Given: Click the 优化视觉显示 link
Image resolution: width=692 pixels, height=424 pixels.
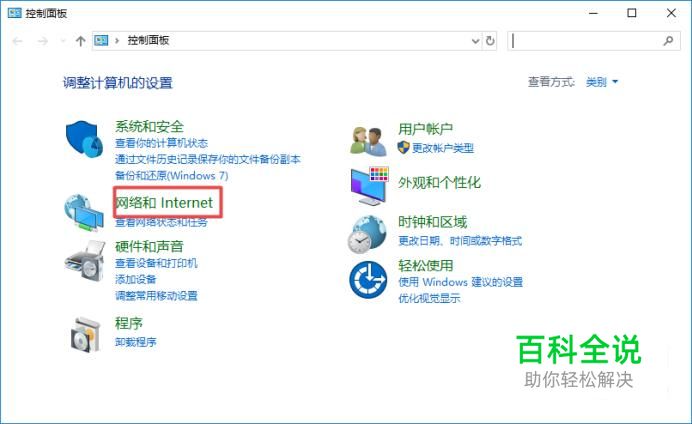Looking at the screenshot, I should tap(429, 298).
